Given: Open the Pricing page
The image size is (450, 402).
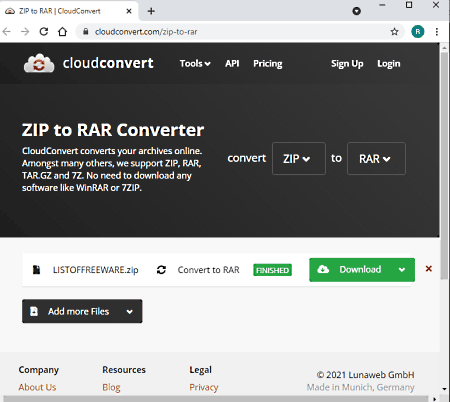Looking at the screenshot, I should coord(268,64).
